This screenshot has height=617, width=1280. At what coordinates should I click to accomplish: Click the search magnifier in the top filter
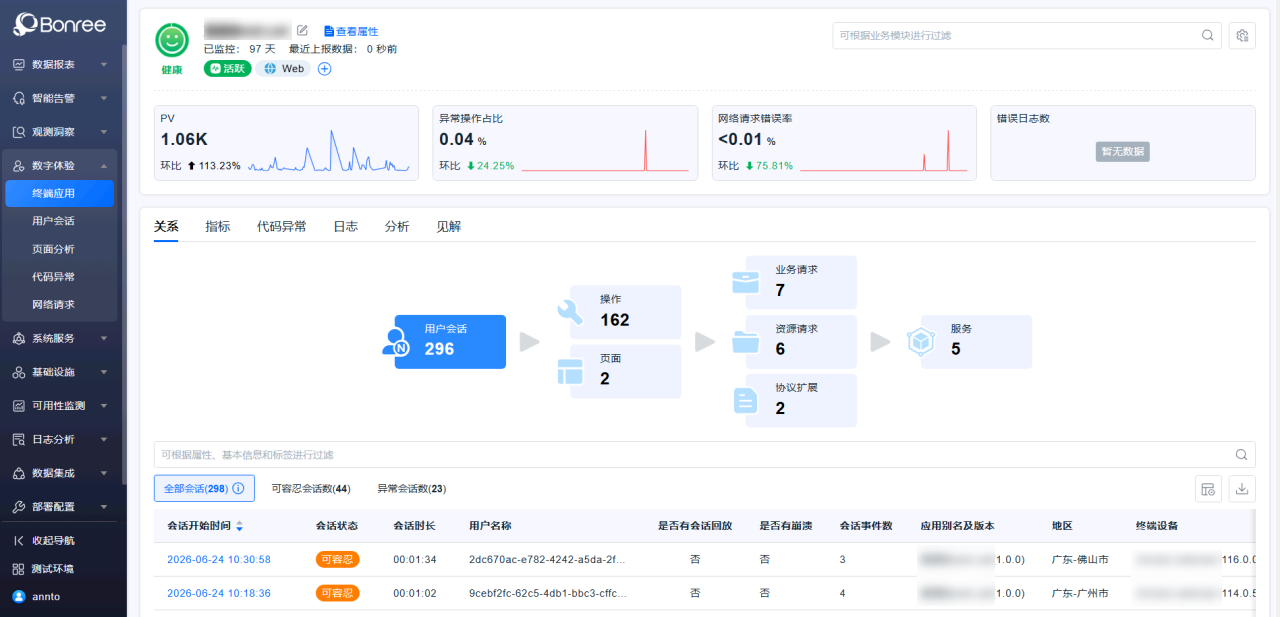pyautogui.click(x=1208, y=35)
